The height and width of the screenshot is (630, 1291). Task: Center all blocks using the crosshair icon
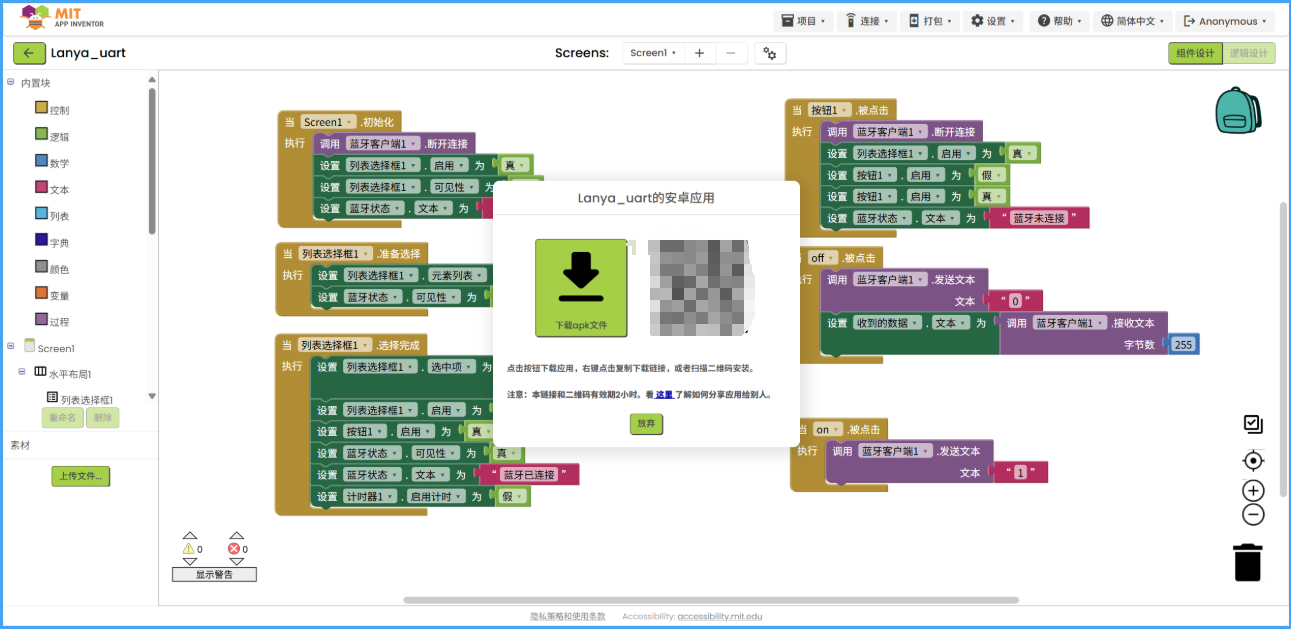(x=1253, y=460)
